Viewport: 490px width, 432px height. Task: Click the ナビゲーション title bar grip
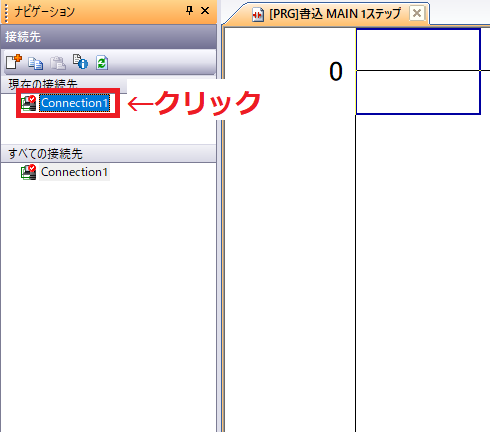6,12
